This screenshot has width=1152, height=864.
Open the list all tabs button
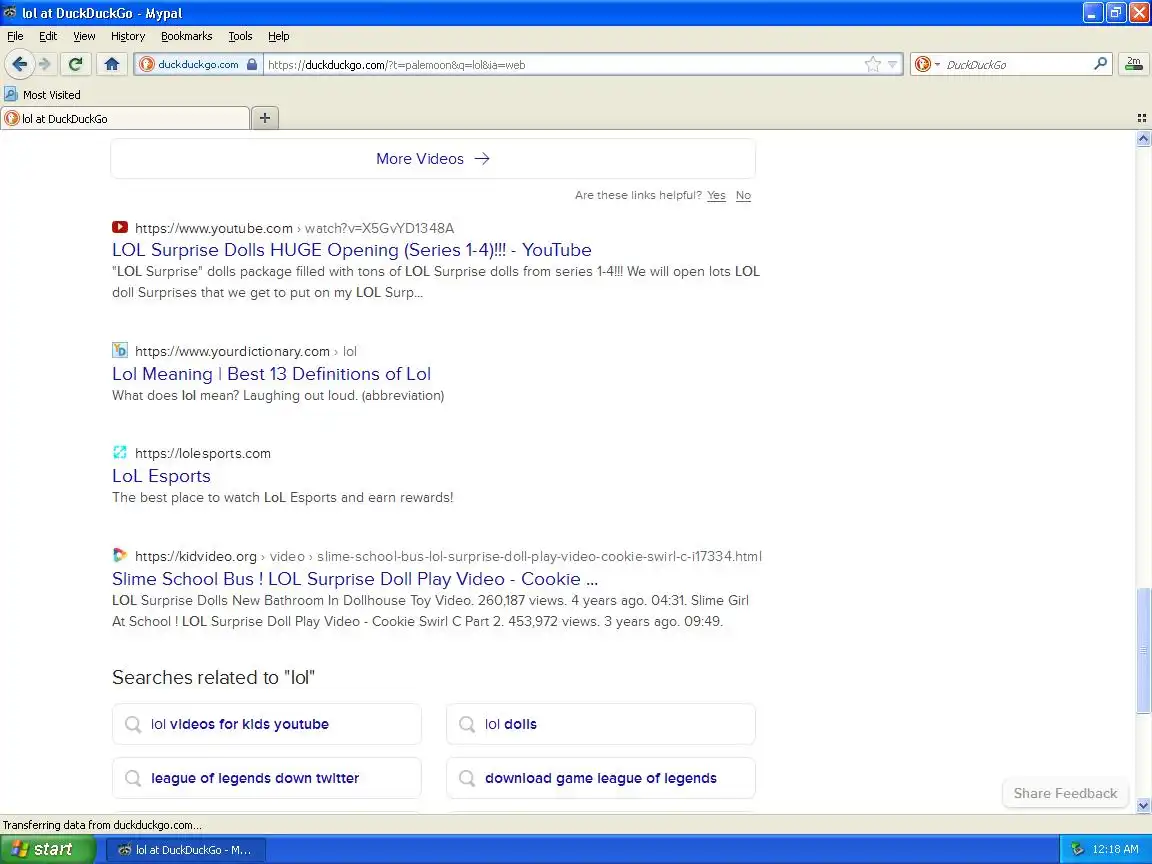pos(1142,118)
